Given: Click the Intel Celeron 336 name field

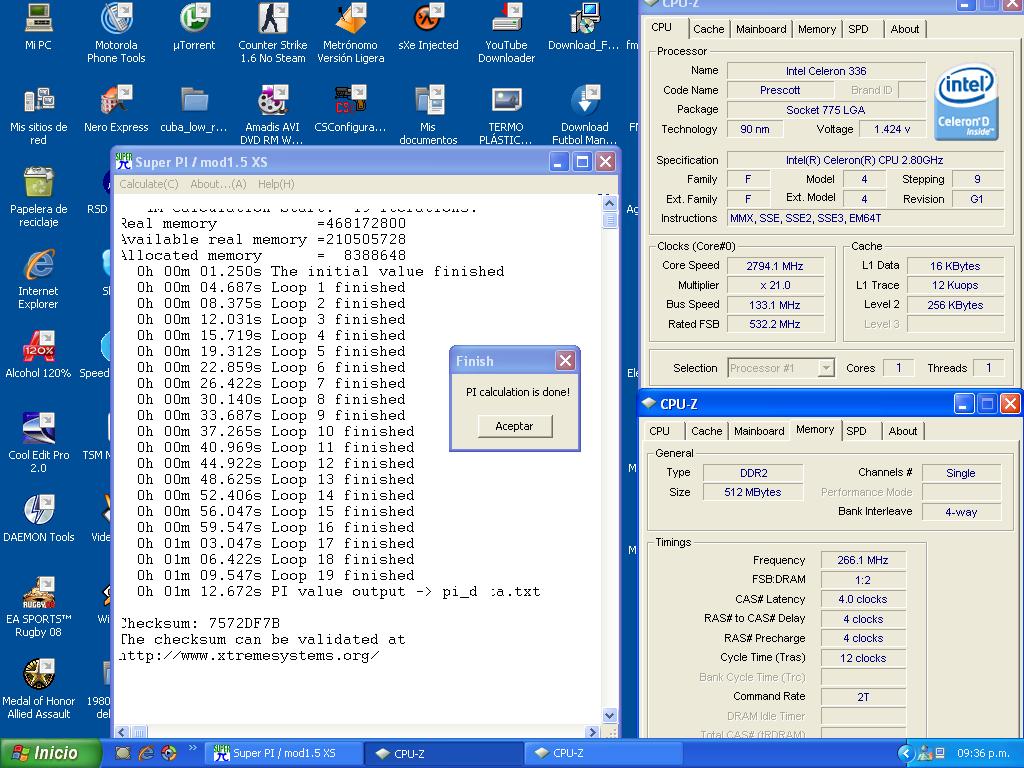Looking at the screenshot, I should [826, 71].
